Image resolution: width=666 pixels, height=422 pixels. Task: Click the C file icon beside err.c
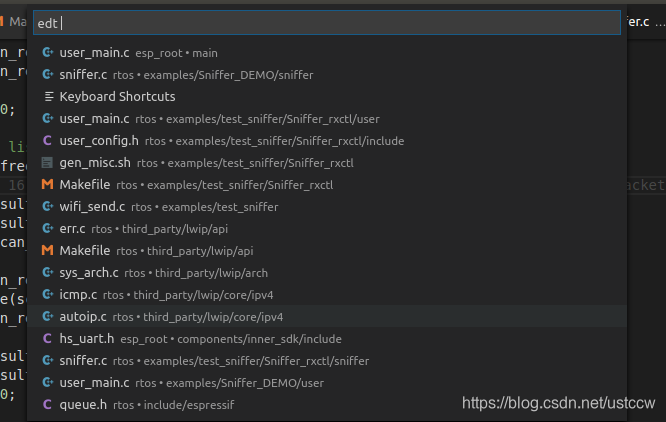pos(48,228)
